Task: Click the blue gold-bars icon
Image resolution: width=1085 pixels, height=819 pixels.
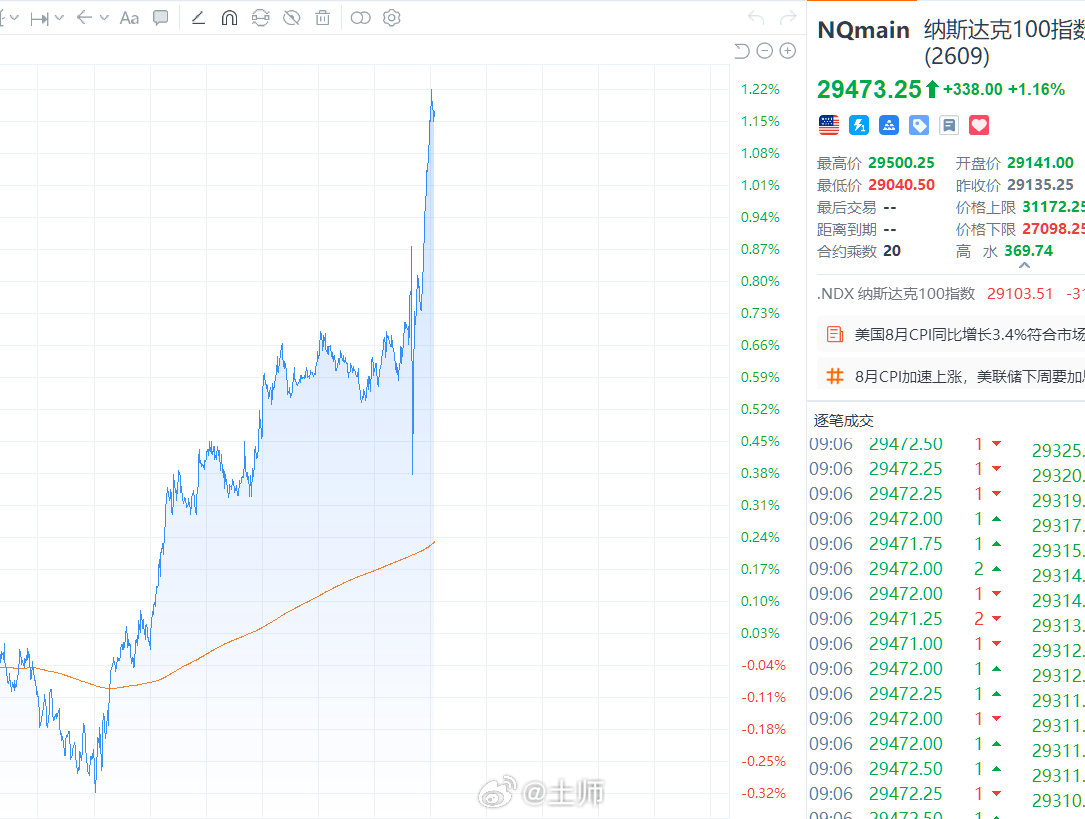Action: pyautogui.click(x=888, y=125)
